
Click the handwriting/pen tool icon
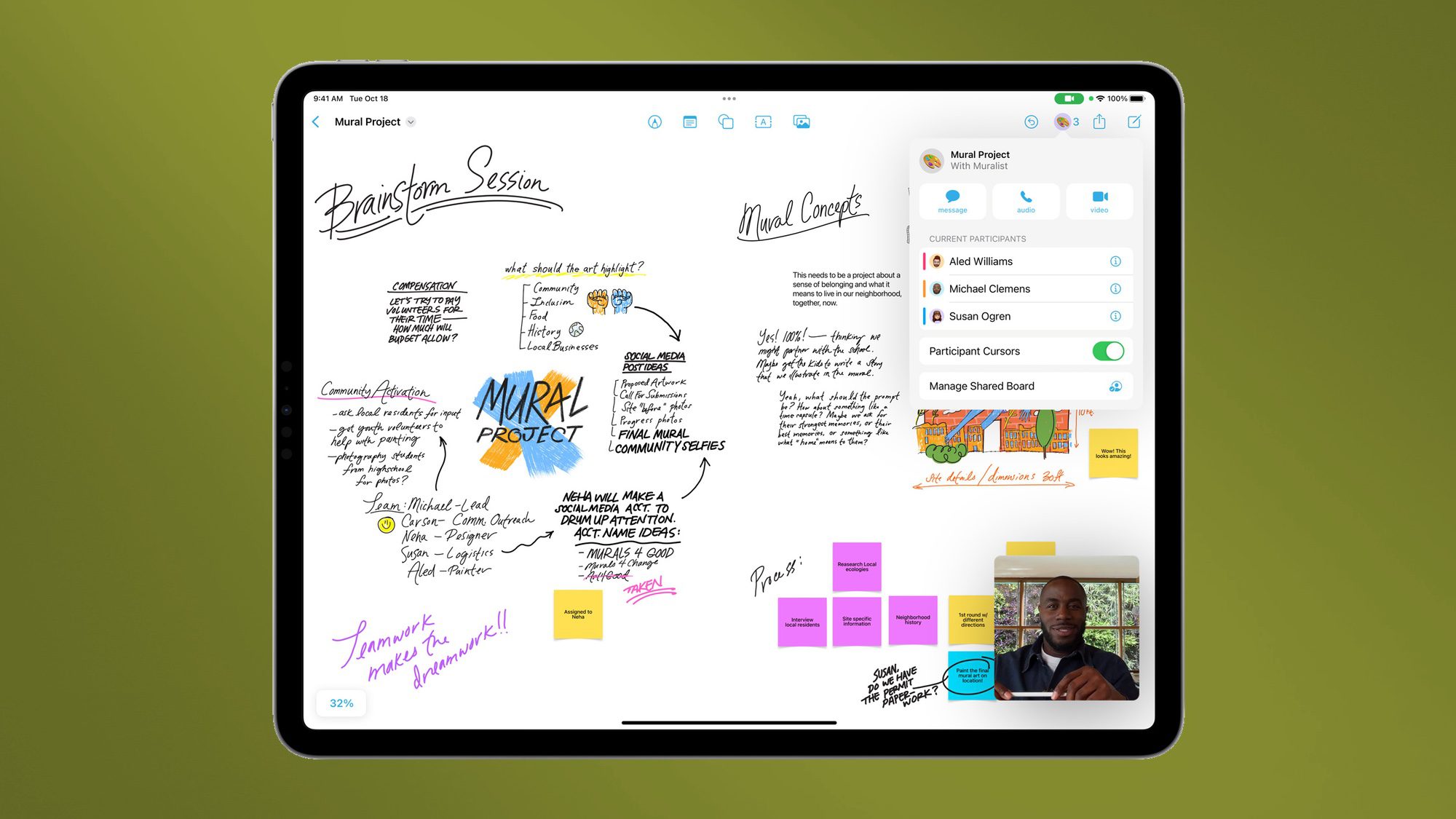[x=656, y=122]
